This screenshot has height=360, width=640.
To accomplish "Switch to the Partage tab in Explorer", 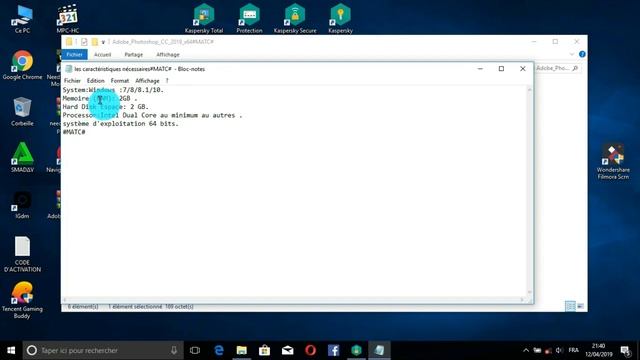I will [133, 55].
